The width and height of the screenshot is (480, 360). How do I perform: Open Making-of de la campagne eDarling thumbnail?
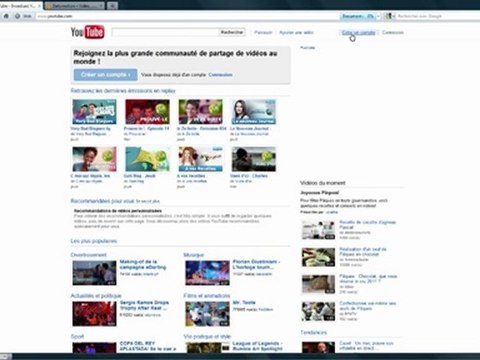click(x=94, y=273)
